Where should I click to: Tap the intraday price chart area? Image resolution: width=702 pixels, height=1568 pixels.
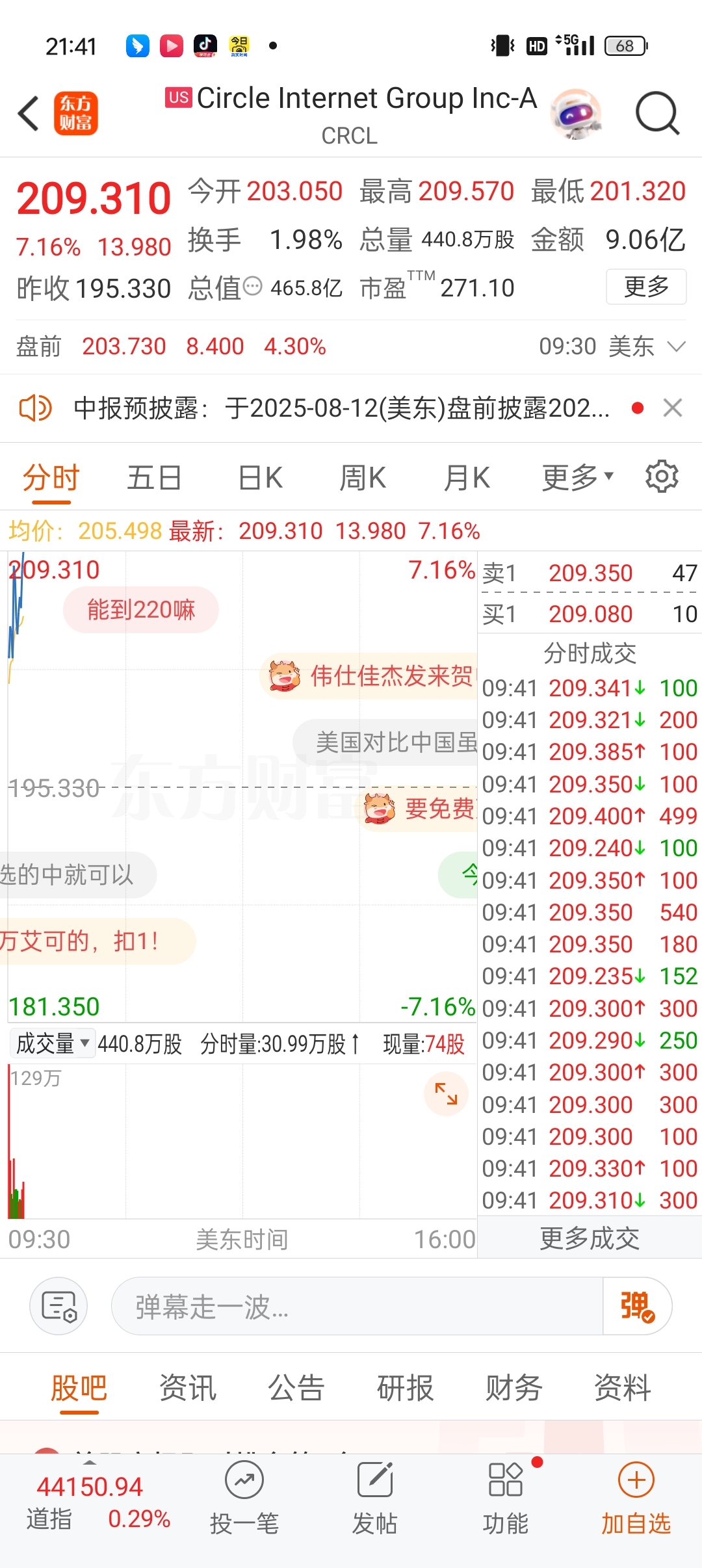point(242,787)
